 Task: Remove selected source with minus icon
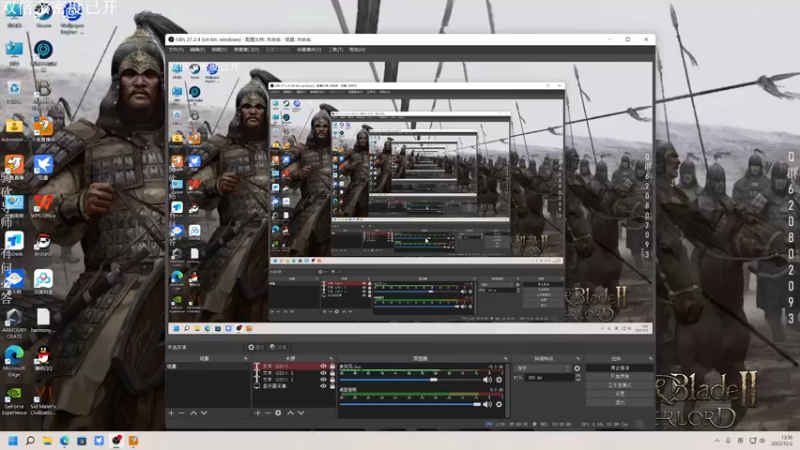pyautogui.click(x=267, y=413)
